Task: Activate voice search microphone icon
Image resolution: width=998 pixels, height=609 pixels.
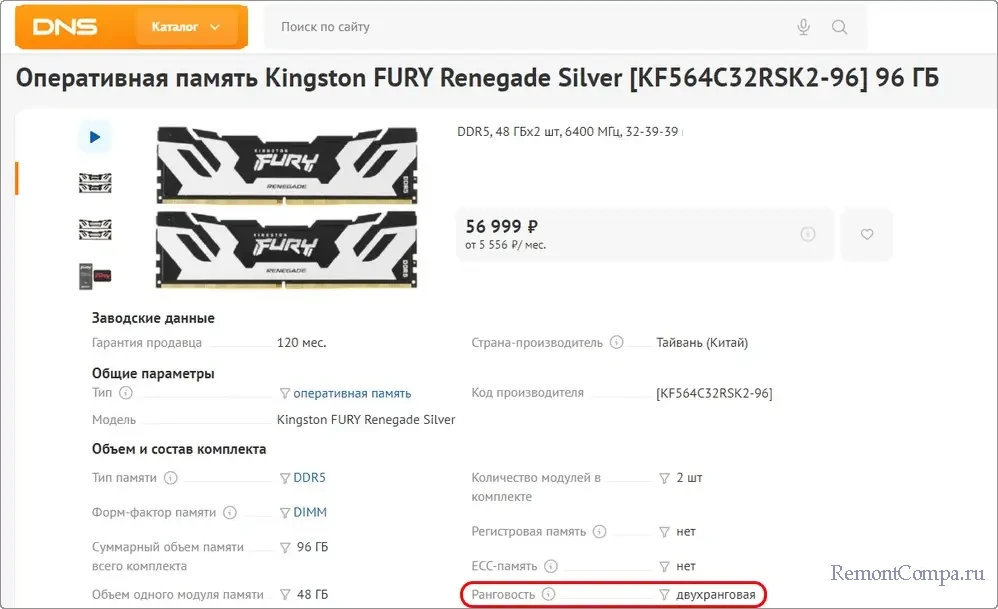Action: (x=803, y=27)
